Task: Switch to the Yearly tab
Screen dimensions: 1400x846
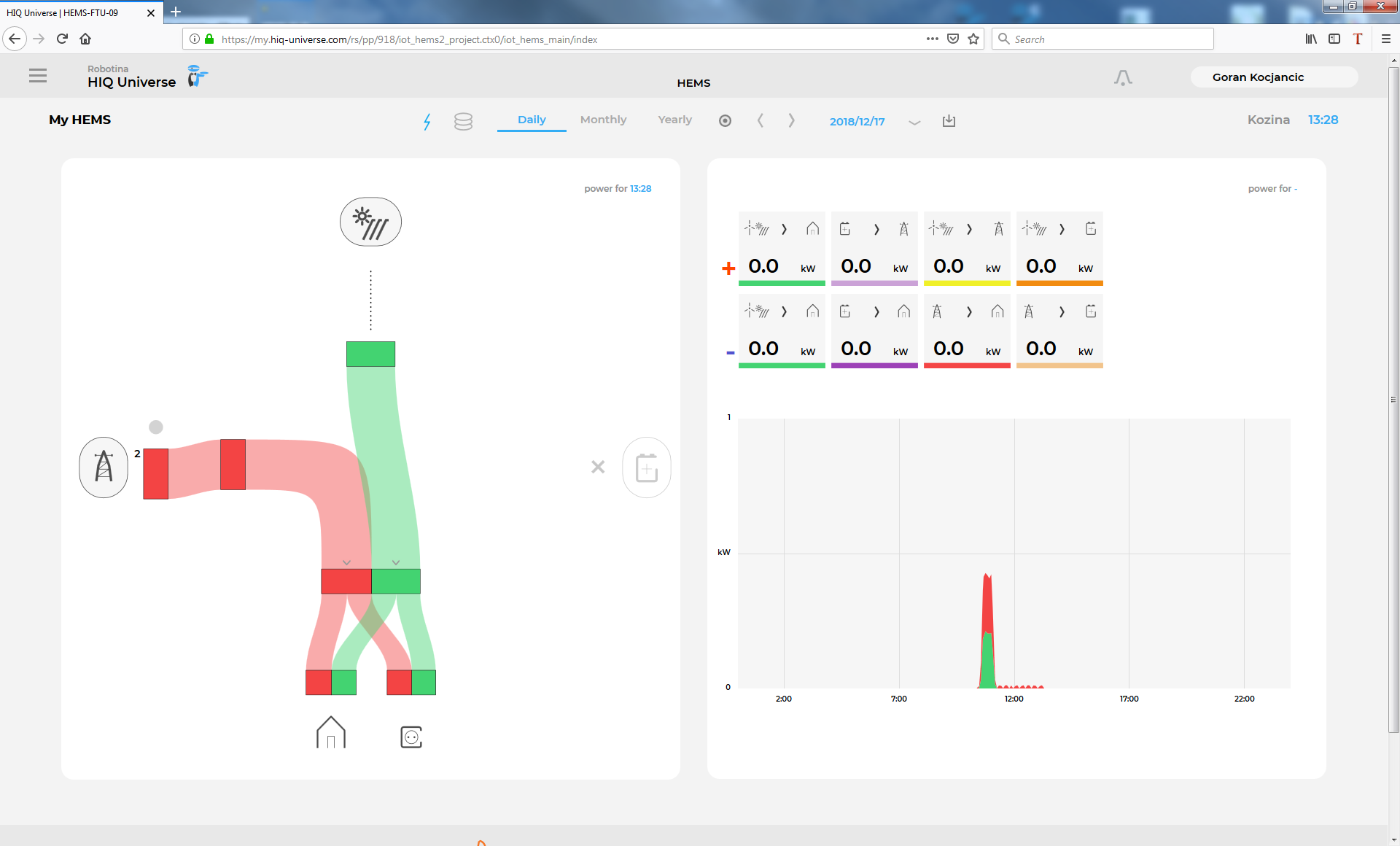Action: [674, 120]
